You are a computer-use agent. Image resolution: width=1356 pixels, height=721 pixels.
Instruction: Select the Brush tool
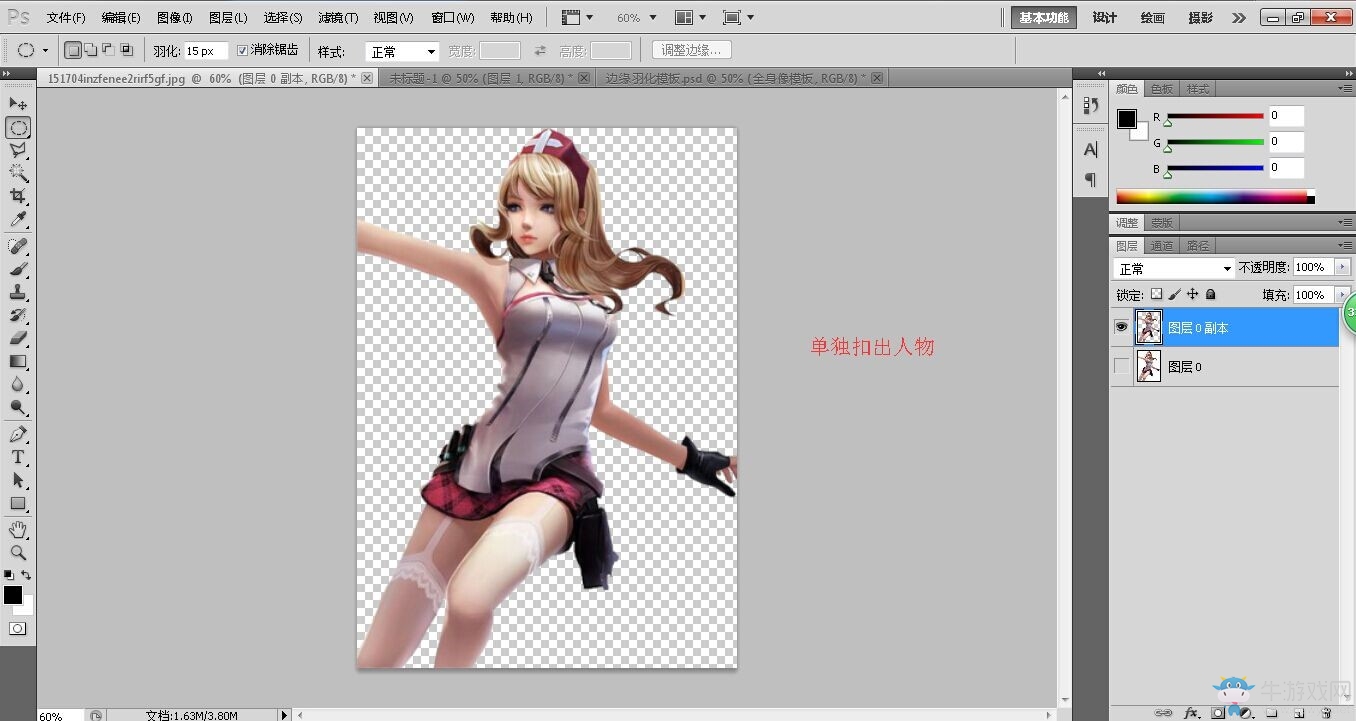(18, 269)
